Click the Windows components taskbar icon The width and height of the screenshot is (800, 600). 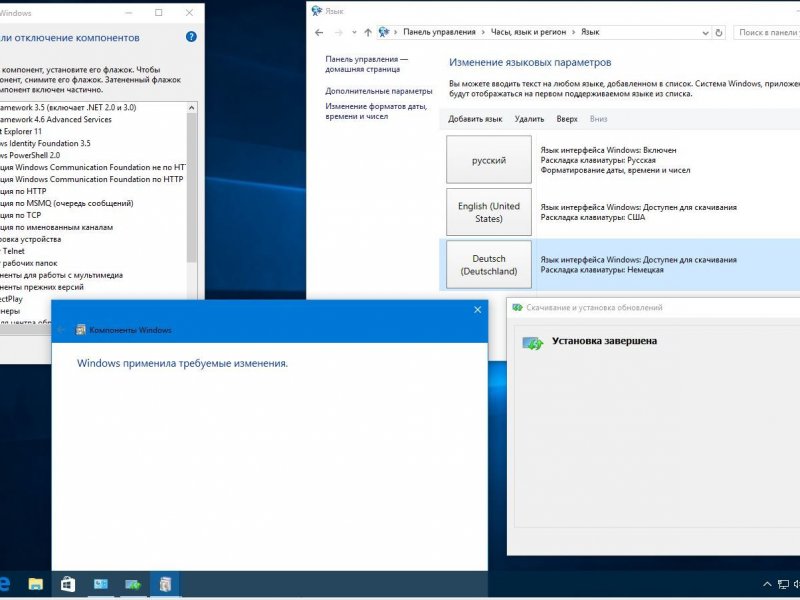tap(165, 584)
